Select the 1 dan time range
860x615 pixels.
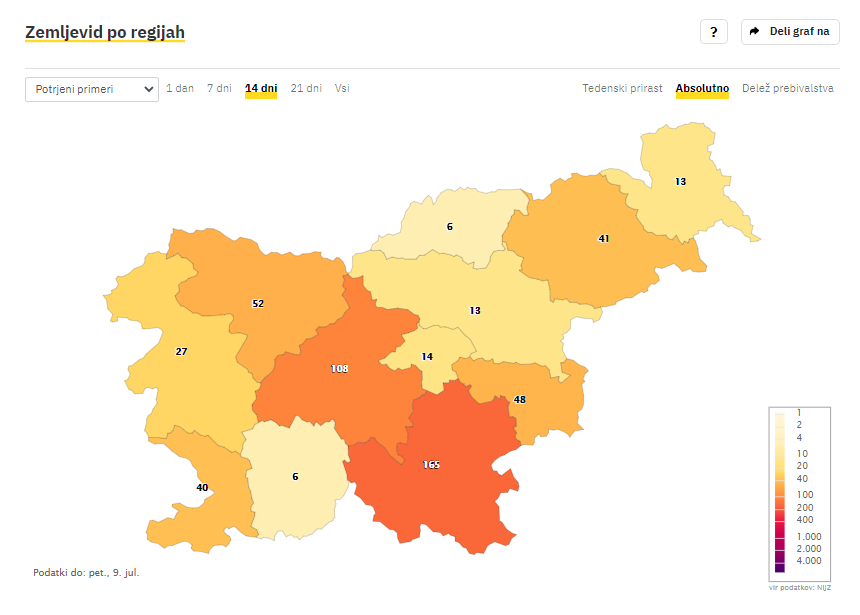[x=180, y=88]
